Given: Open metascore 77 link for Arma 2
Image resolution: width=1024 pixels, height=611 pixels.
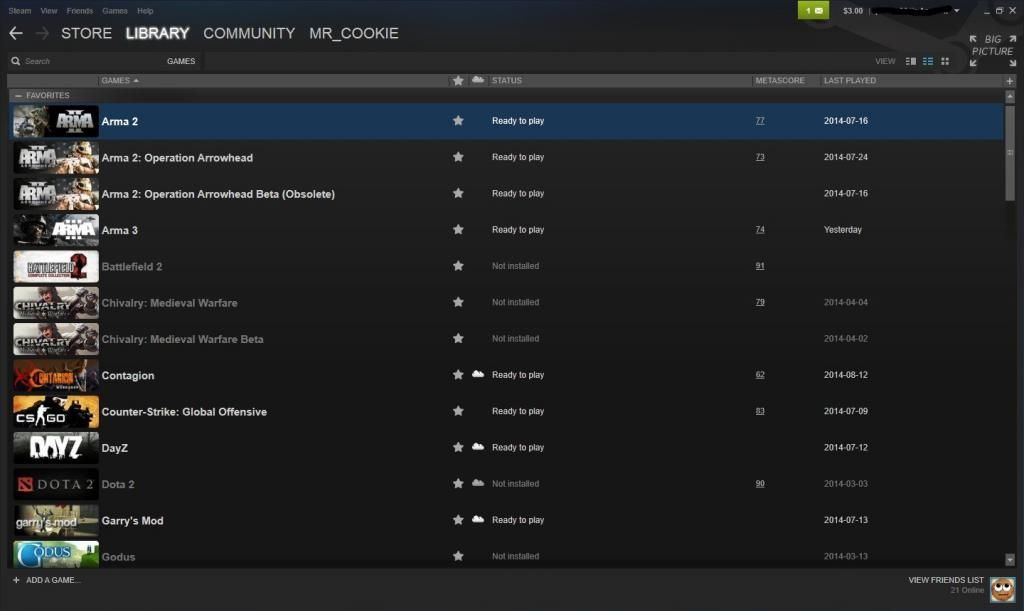Looking at the screenshot, I should point(760,121).
